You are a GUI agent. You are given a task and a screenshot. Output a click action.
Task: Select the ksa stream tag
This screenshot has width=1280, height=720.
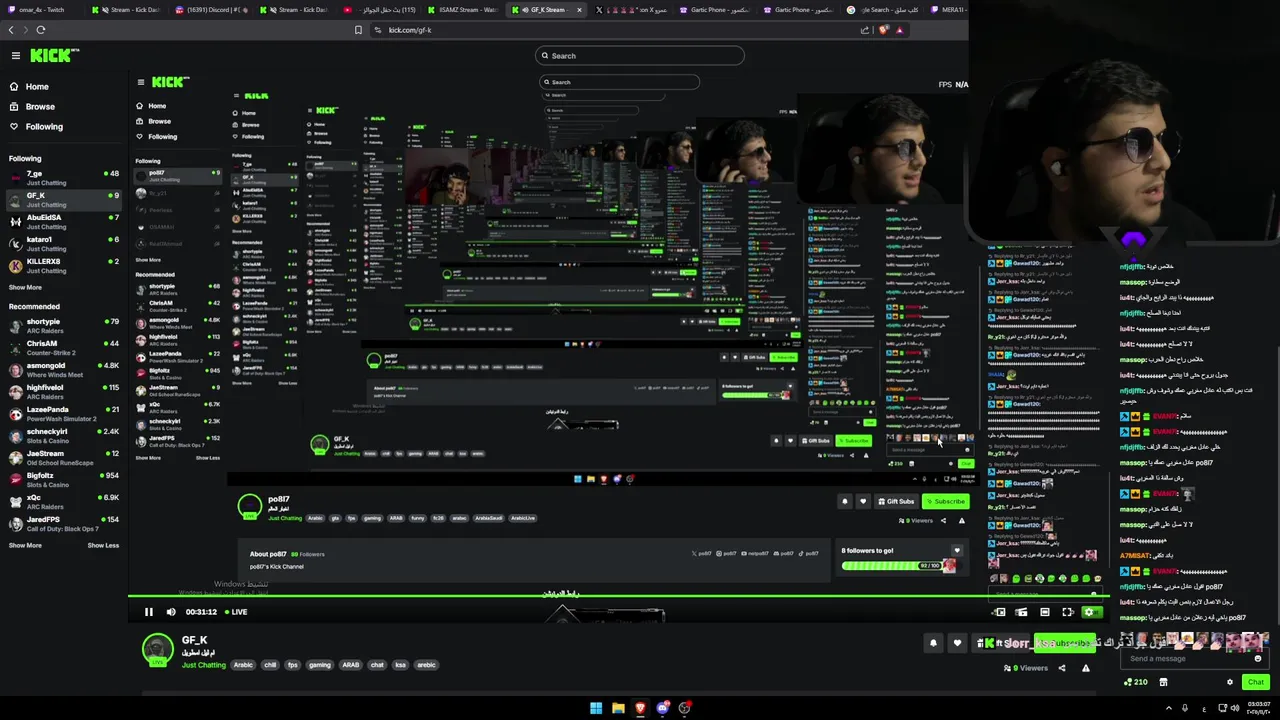(x=400, y=665)
